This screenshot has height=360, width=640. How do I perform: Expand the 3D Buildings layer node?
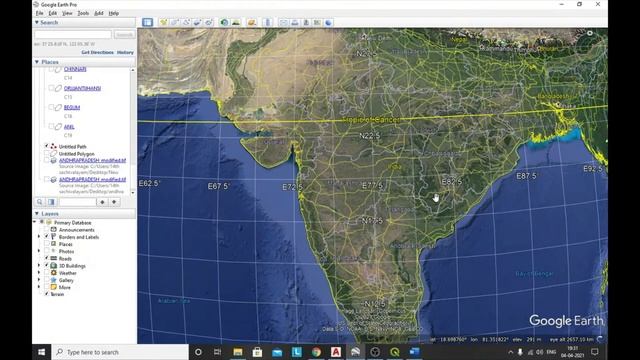(x=40, y=266)
